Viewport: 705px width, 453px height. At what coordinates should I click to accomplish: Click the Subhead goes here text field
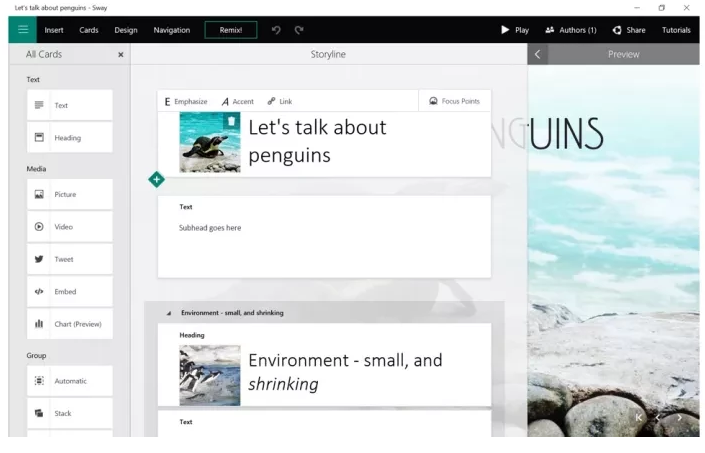210,228
